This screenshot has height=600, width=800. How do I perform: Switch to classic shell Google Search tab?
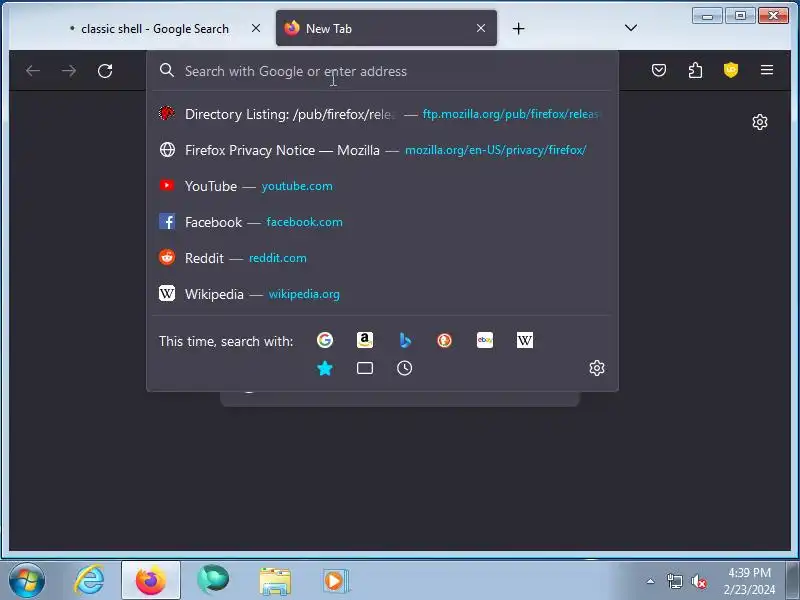155,29
